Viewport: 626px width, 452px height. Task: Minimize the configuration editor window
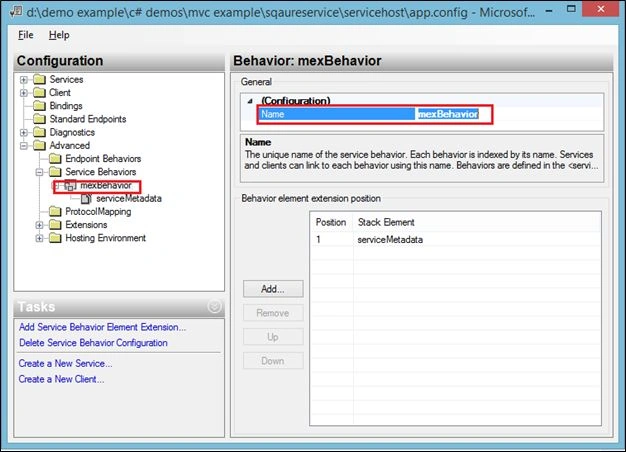coord(549,10)
